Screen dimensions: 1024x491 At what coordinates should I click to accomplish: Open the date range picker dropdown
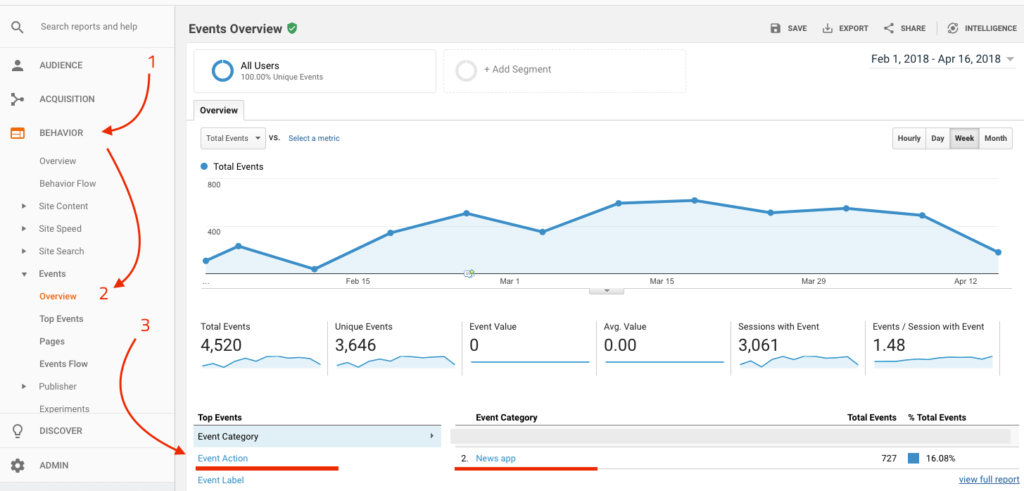[x=1010, y=60]
